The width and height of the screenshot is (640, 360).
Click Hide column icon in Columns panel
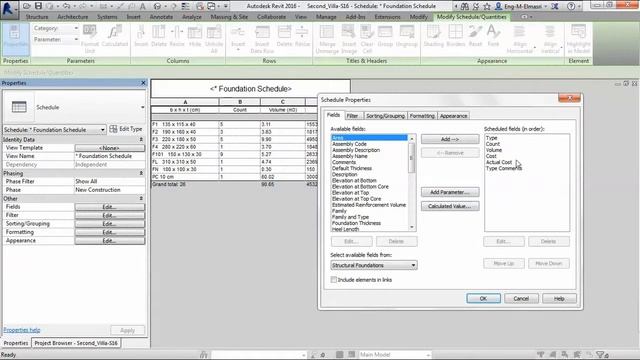pyautogui.click(x=195, y=36)
